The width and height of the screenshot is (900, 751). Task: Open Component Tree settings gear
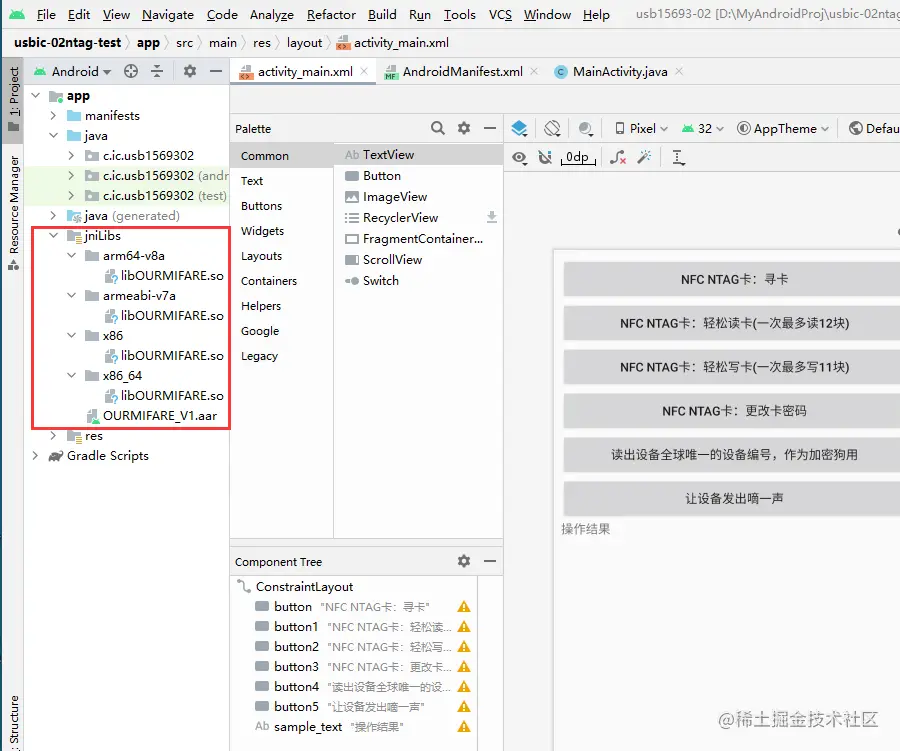tap(464, 561)
